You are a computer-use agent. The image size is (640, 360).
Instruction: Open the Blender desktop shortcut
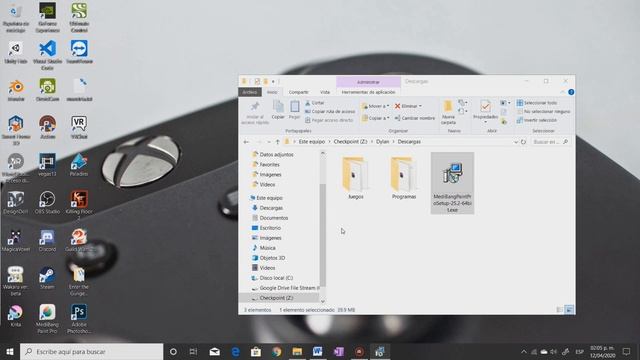16,90
